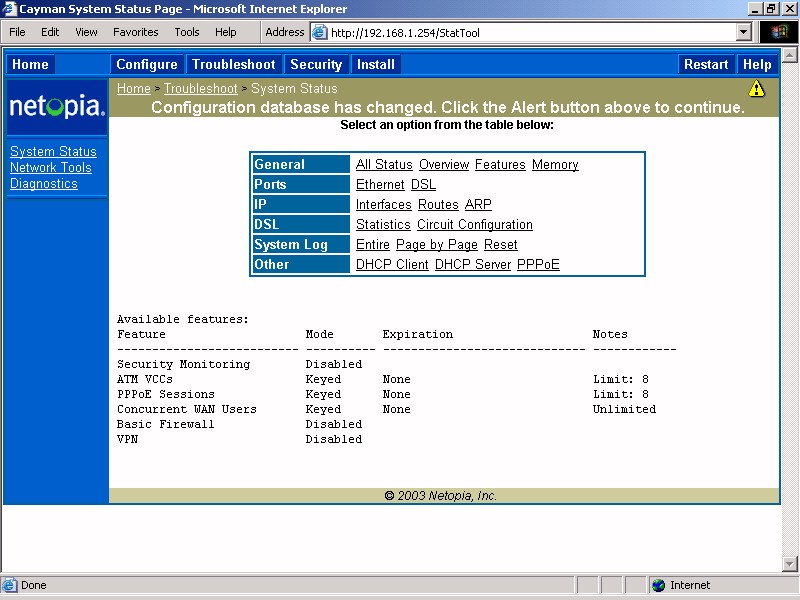Open Network Tools in sidebar
The height and width of the screenshot is (600, 800).
tap(51, 167)
